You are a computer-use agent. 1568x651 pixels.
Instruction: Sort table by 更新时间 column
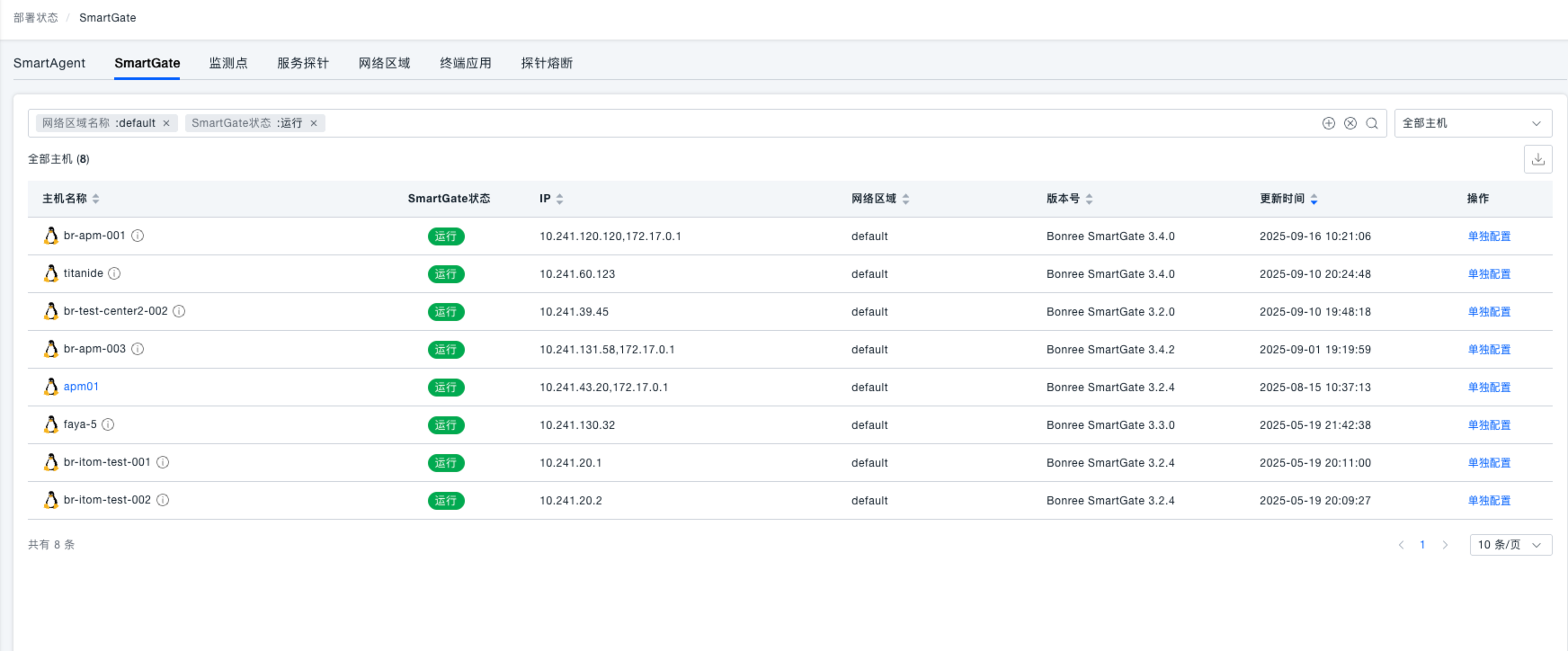pyautogui.click(x=1314, y=199)
